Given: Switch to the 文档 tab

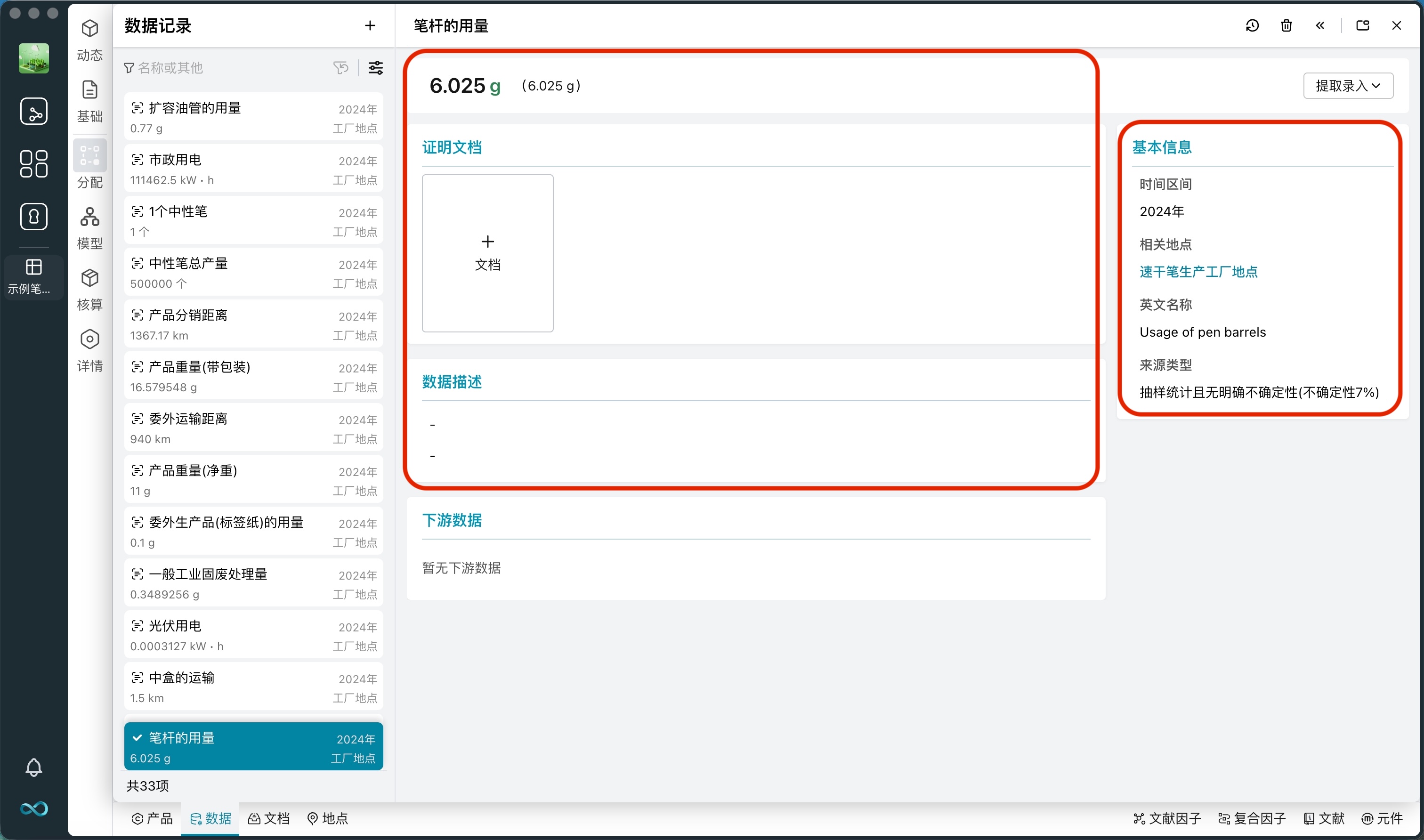Looking at the screenshot, I should click(269, 818).
